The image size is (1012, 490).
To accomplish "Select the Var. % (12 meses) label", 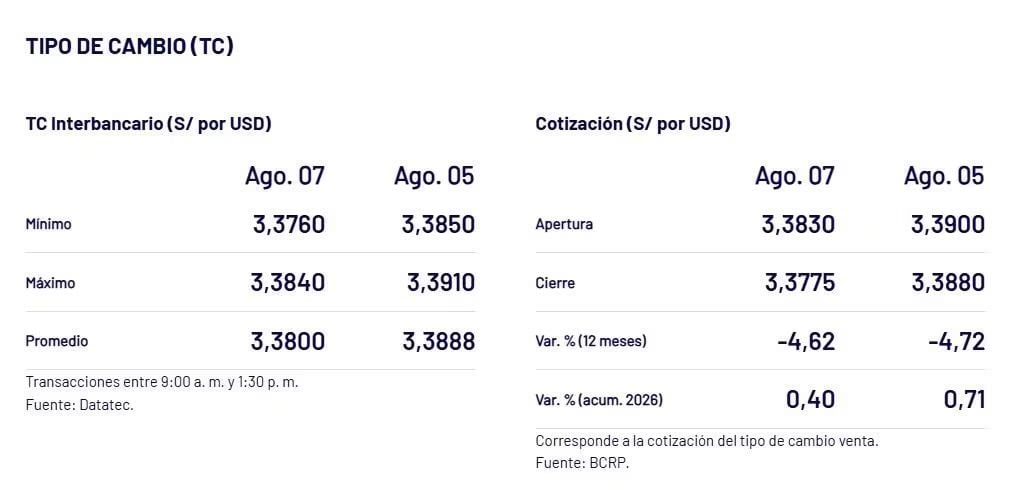I will click(x=591, y=341).
